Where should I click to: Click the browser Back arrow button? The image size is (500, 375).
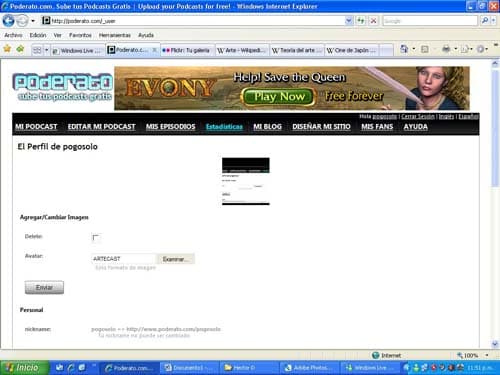pos(8,21)
